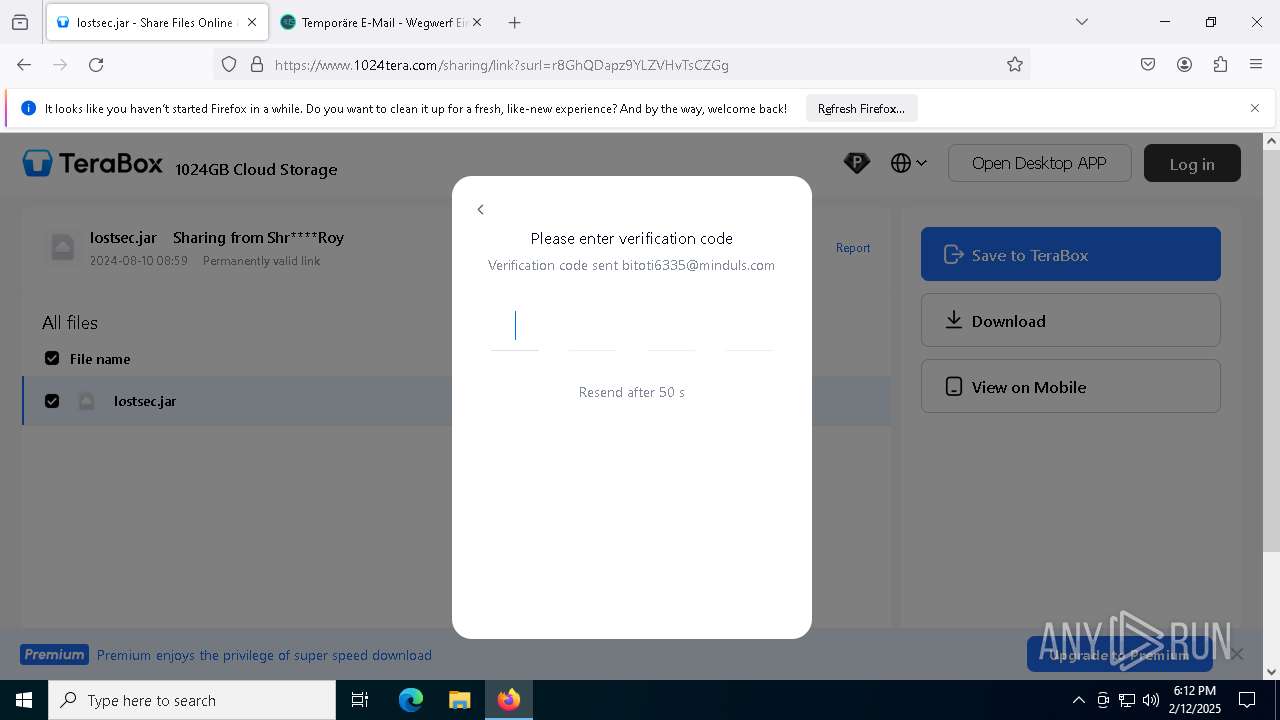Viewport: 1280px width, 720px height.
Task: Show hidden system tray icons
Action: coord(1078,700)
